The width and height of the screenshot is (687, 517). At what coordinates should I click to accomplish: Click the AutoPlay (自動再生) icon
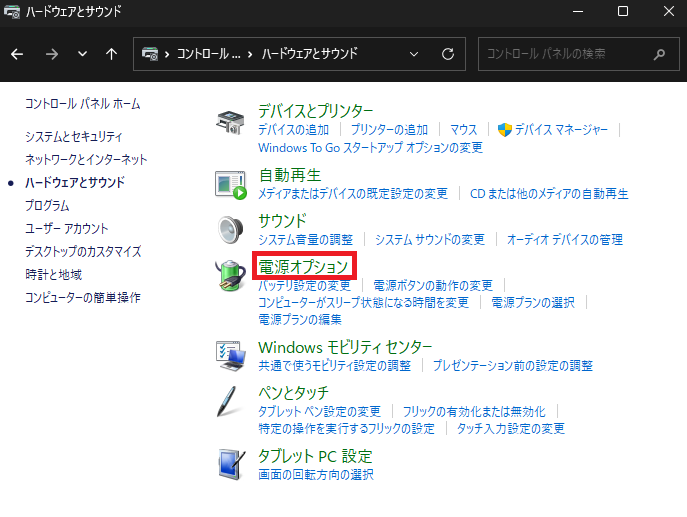click(x=232, y=183)
